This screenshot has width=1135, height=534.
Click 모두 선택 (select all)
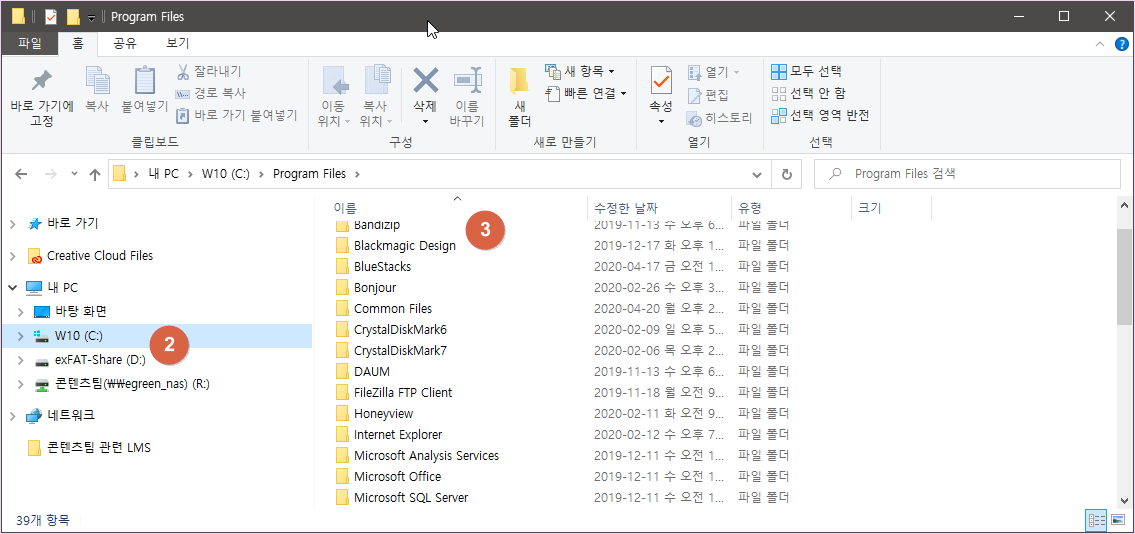tap(806, 72)
